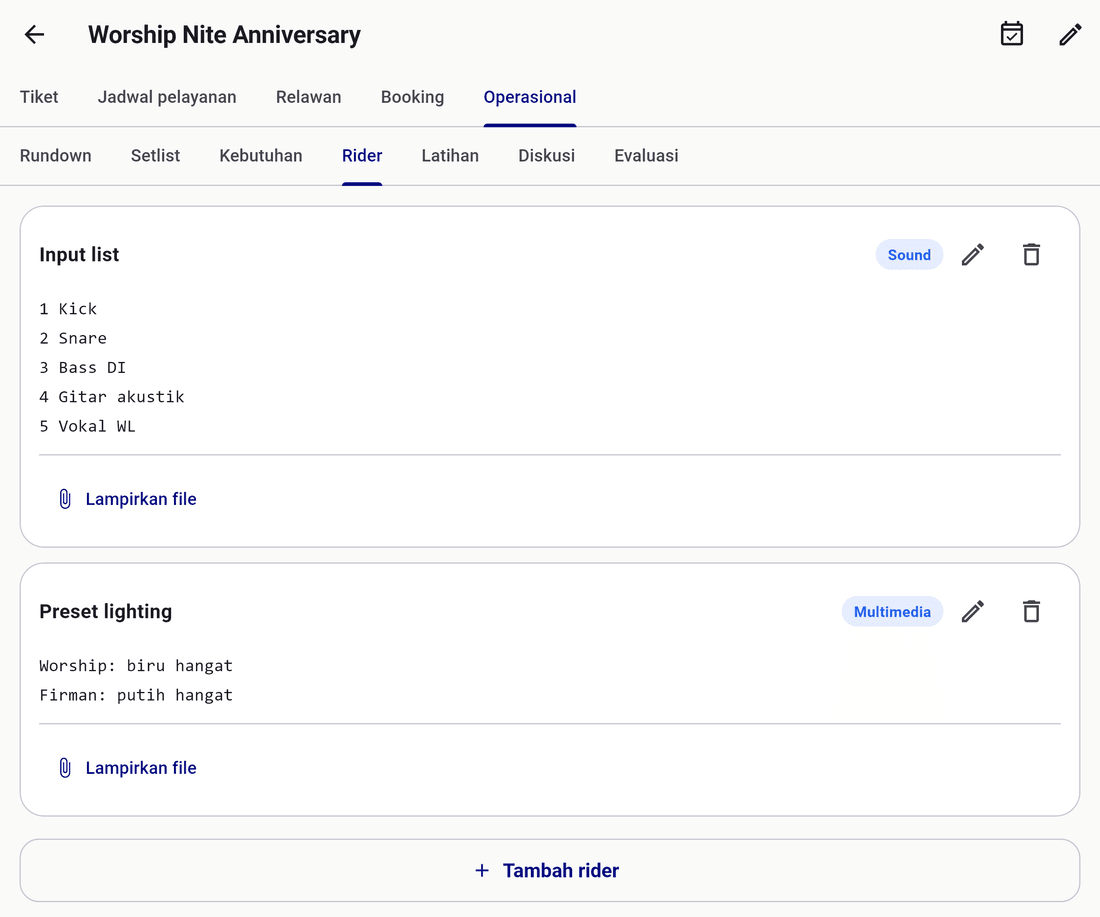Image resolution: width=1100 pixels, height=917 pixels.
Task: Click the Input list heading
Action: (x=79, y=255)
